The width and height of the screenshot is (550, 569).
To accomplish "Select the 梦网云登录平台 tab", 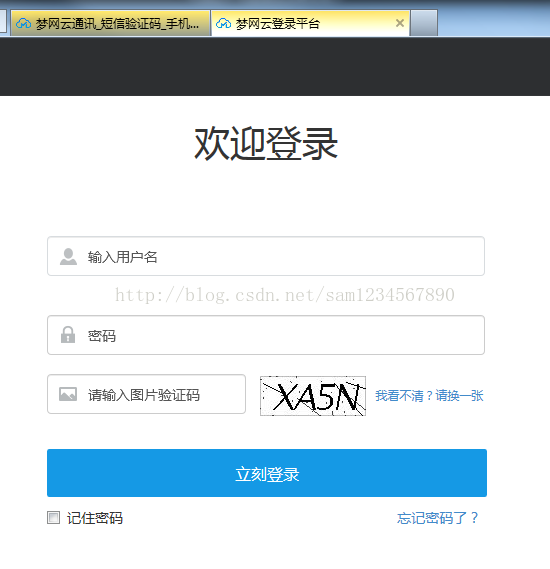I will click(311, 23).
